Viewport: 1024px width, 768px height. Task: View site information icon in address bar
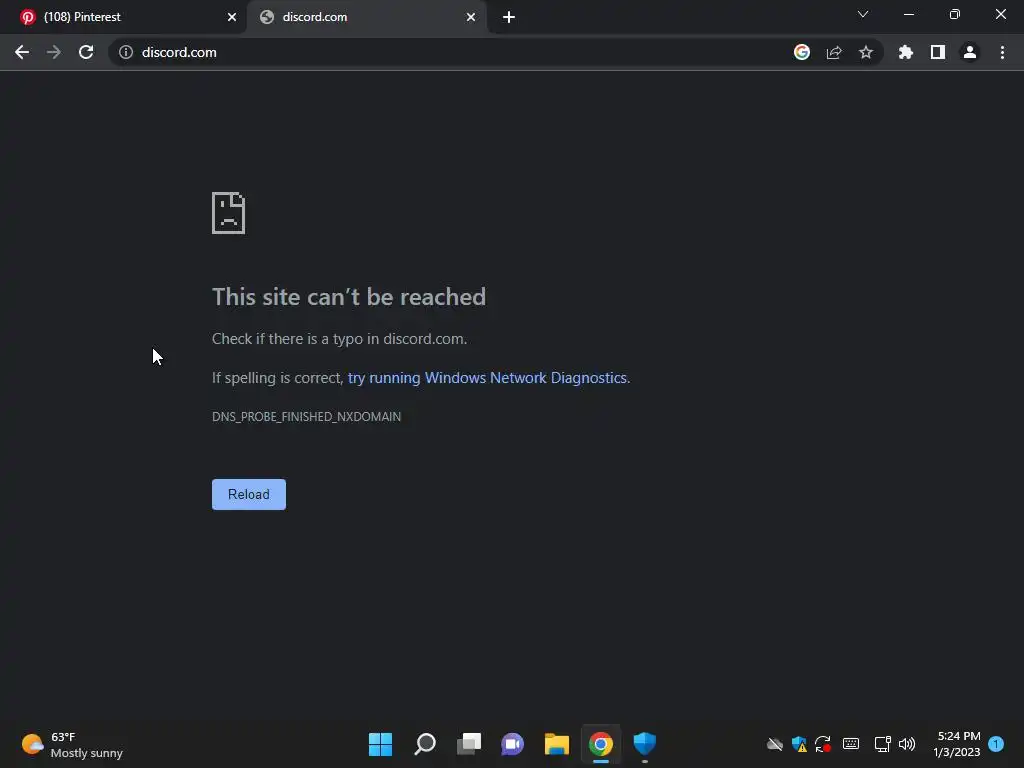[x=126, y=52]
